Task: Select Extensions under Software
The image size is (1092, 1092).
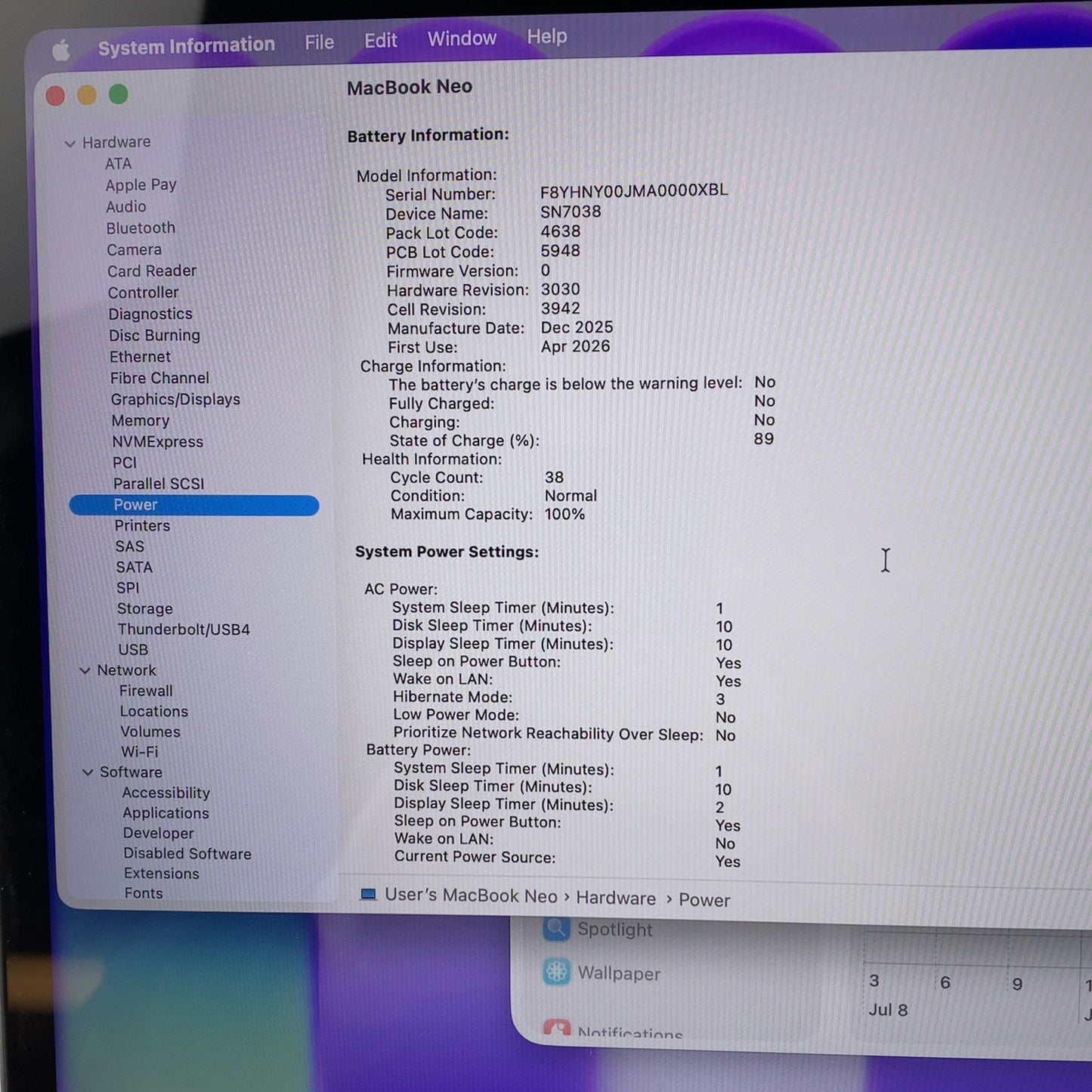Action: pyautogui.click(x=162, y=874)
